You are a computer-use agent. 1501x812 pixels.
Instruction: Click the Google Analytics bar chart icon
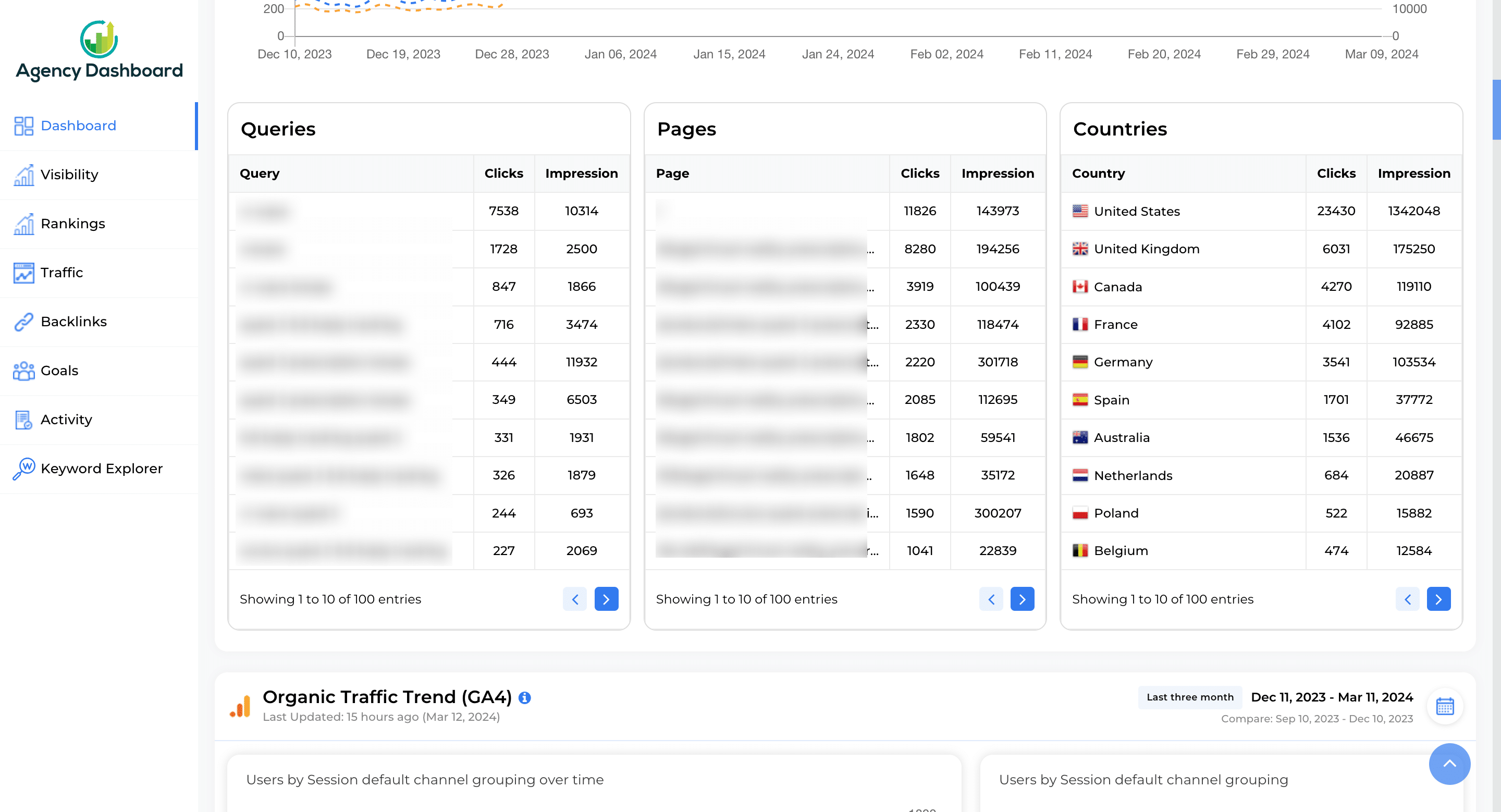241,706
